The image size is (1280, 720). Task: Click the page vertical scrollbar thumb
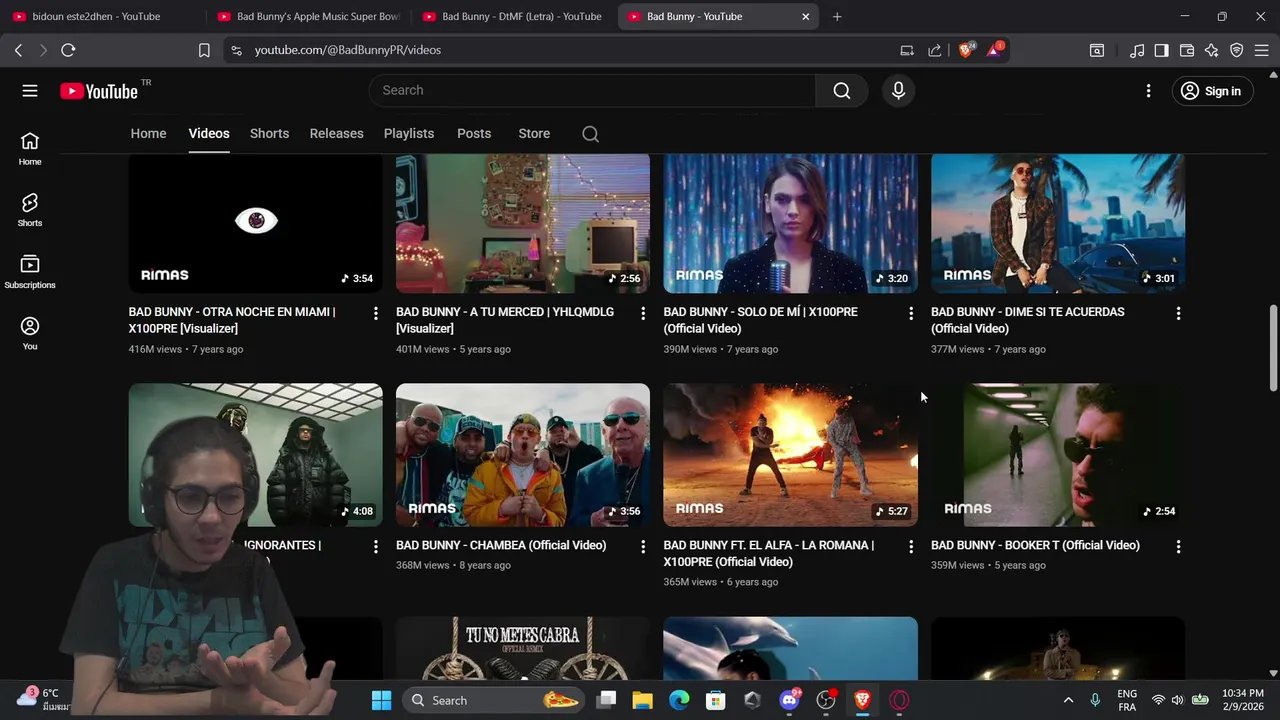pos(1273,348)
